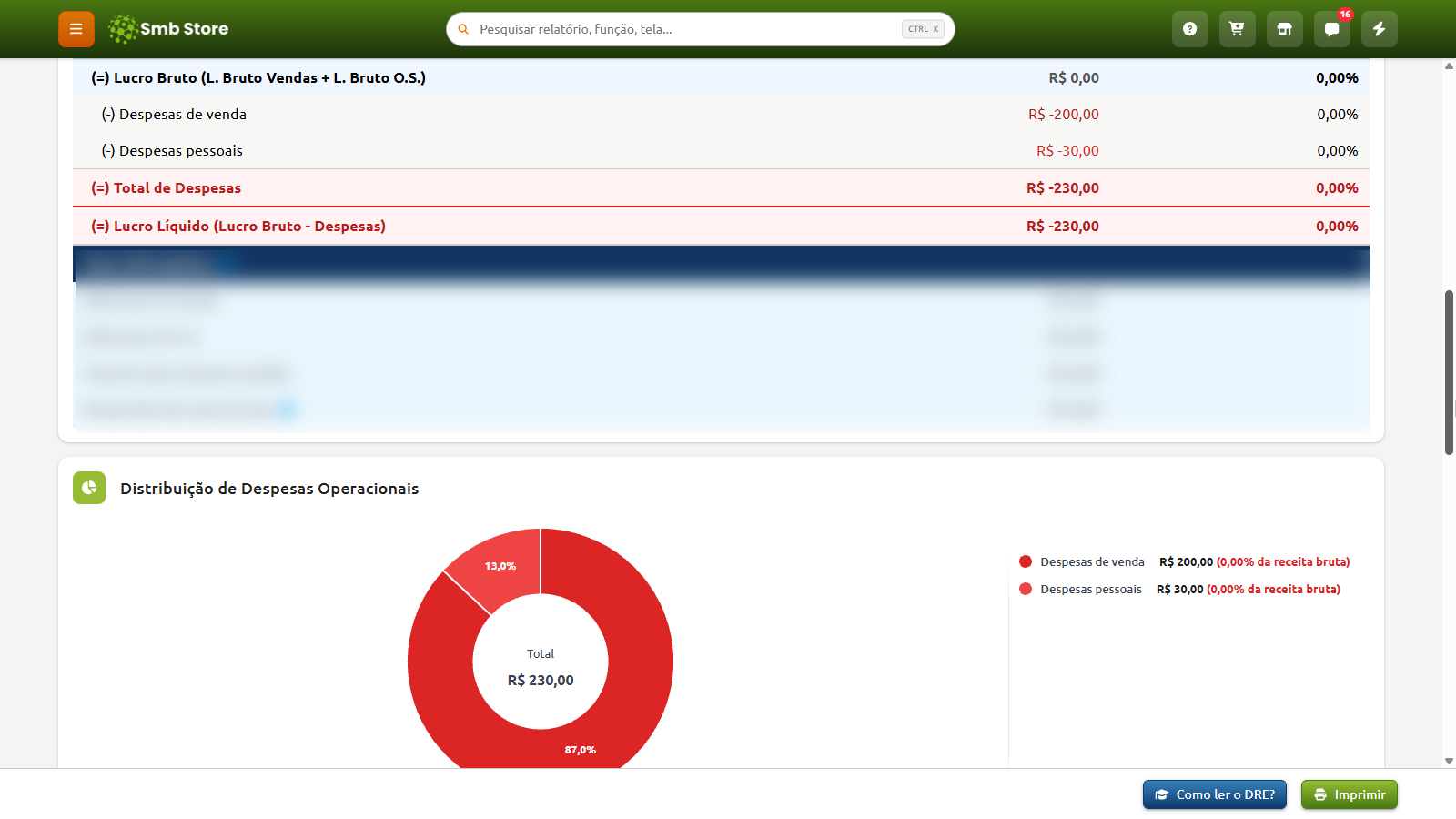Viewport: 1456px width, 819px height.
Task: Click the search magnifier icon
Action: pos(463,29)
